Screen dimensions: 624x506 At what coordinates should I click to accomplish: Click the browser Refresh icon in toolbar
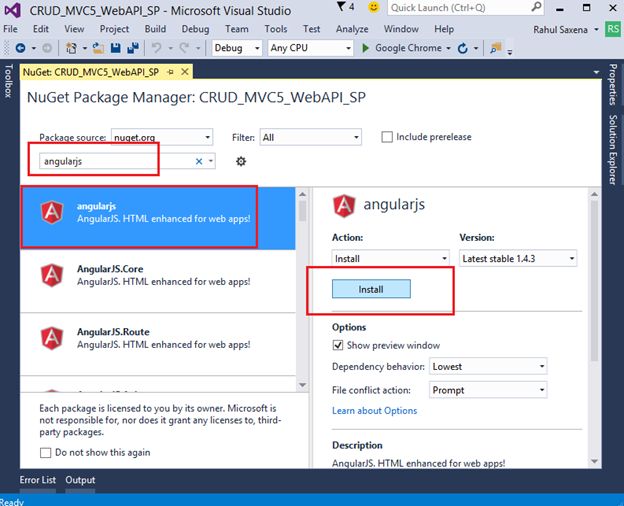pyautogui.click(x=462, y=49)
